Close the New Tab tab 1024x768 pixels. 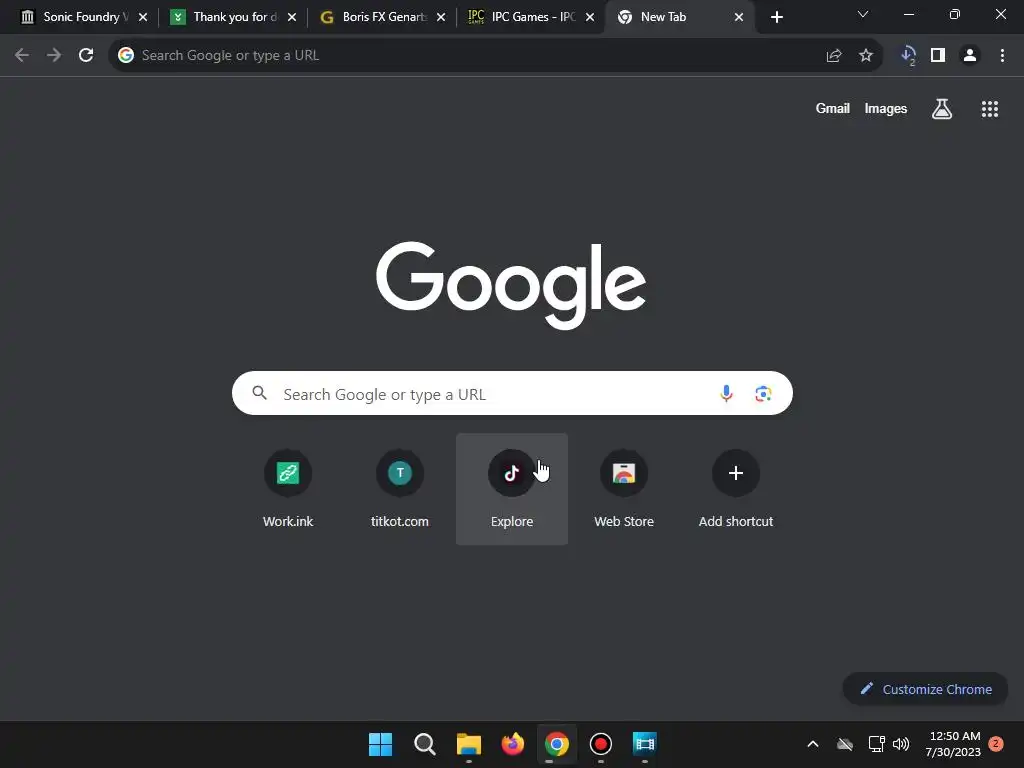739,18
